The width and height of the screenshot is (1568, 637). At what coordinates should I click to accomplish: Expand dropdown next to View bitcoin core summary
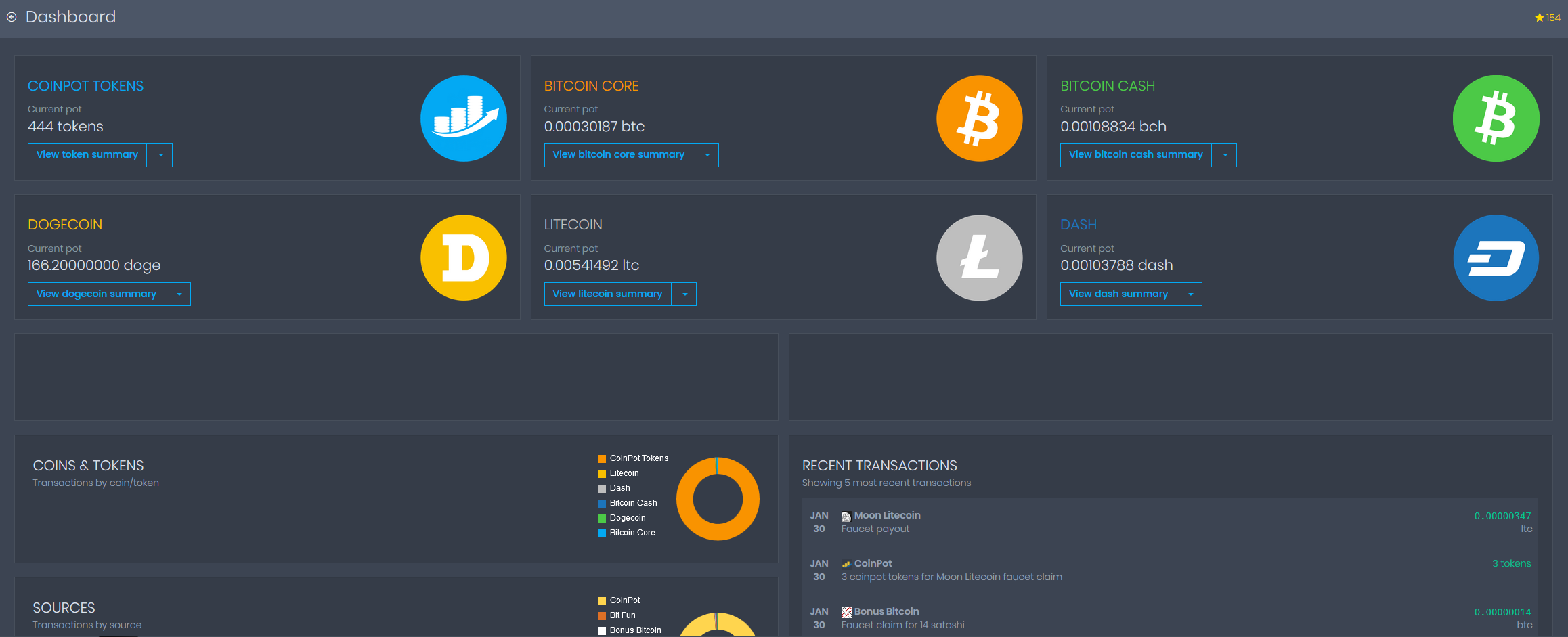tap(706, 155)
